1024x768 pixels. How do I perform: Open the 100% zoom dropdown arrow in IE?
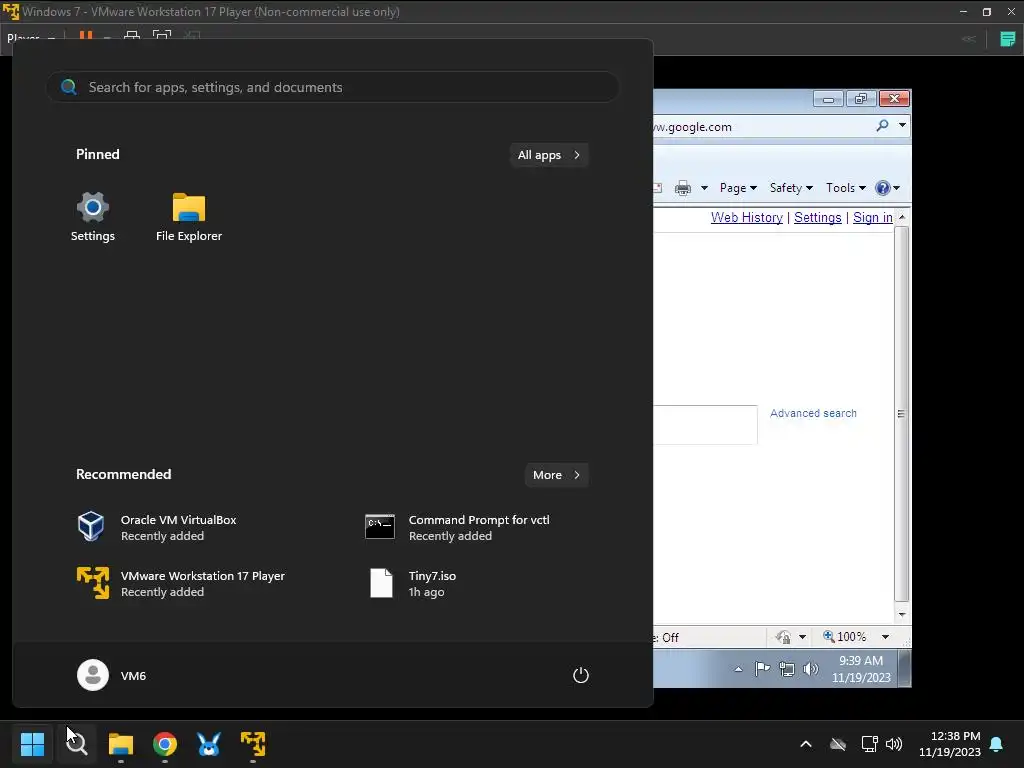tap(886, 637)
